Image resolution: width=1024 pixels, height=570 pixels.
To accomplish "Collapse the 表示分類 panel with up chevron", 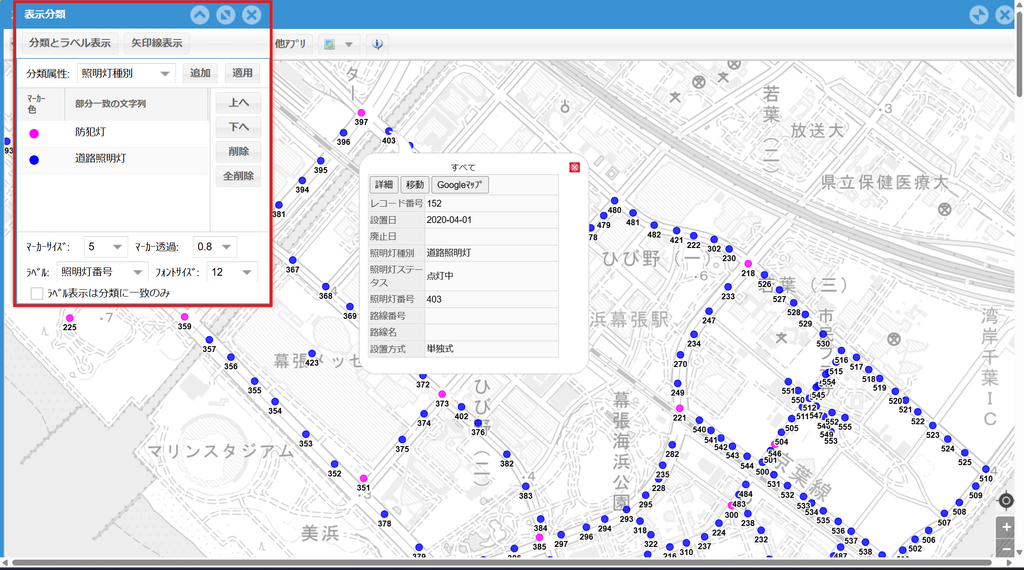I will coord(200,14).
